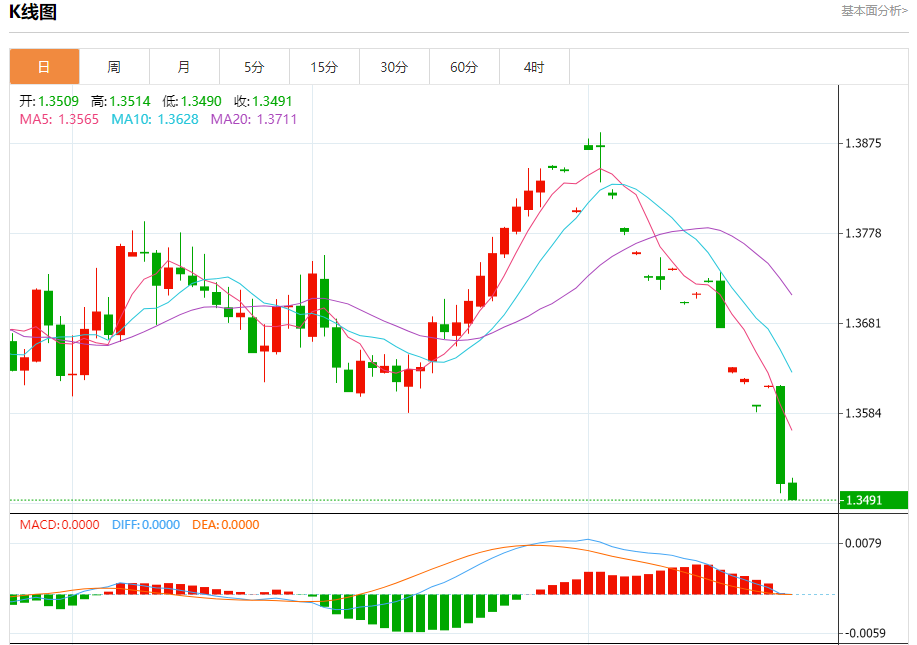Image resolution: width=917 pixels, height=645 pixels.
Task: Open the 60分 interval tab
Action: click(464, 67)
